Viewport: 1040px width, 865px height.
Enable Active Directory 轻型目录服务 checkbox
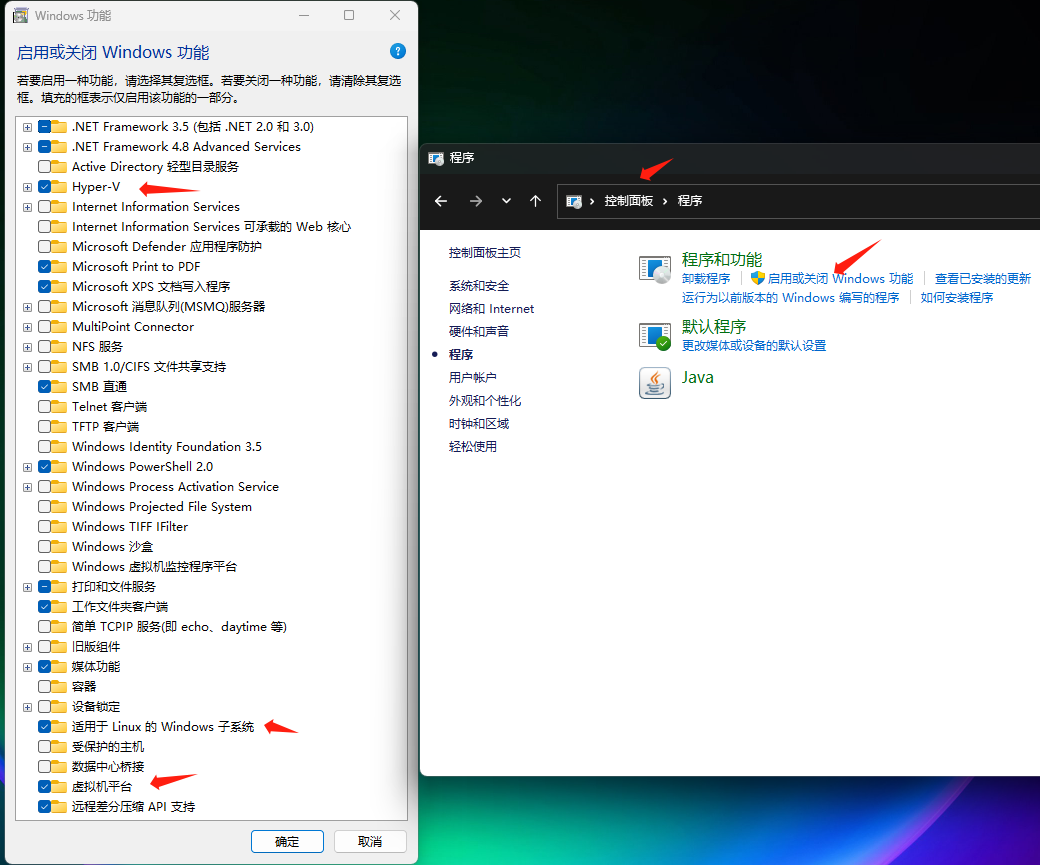[x=44, y=166]
